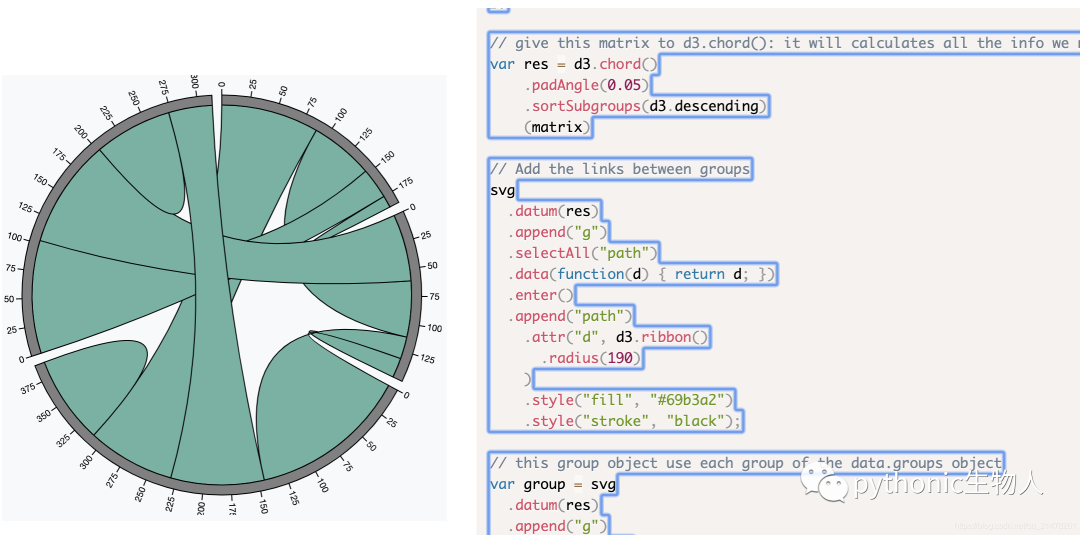This screenshot has width=1080, height=535.
Task: Click the '.enter()' line
Action: 541,295
